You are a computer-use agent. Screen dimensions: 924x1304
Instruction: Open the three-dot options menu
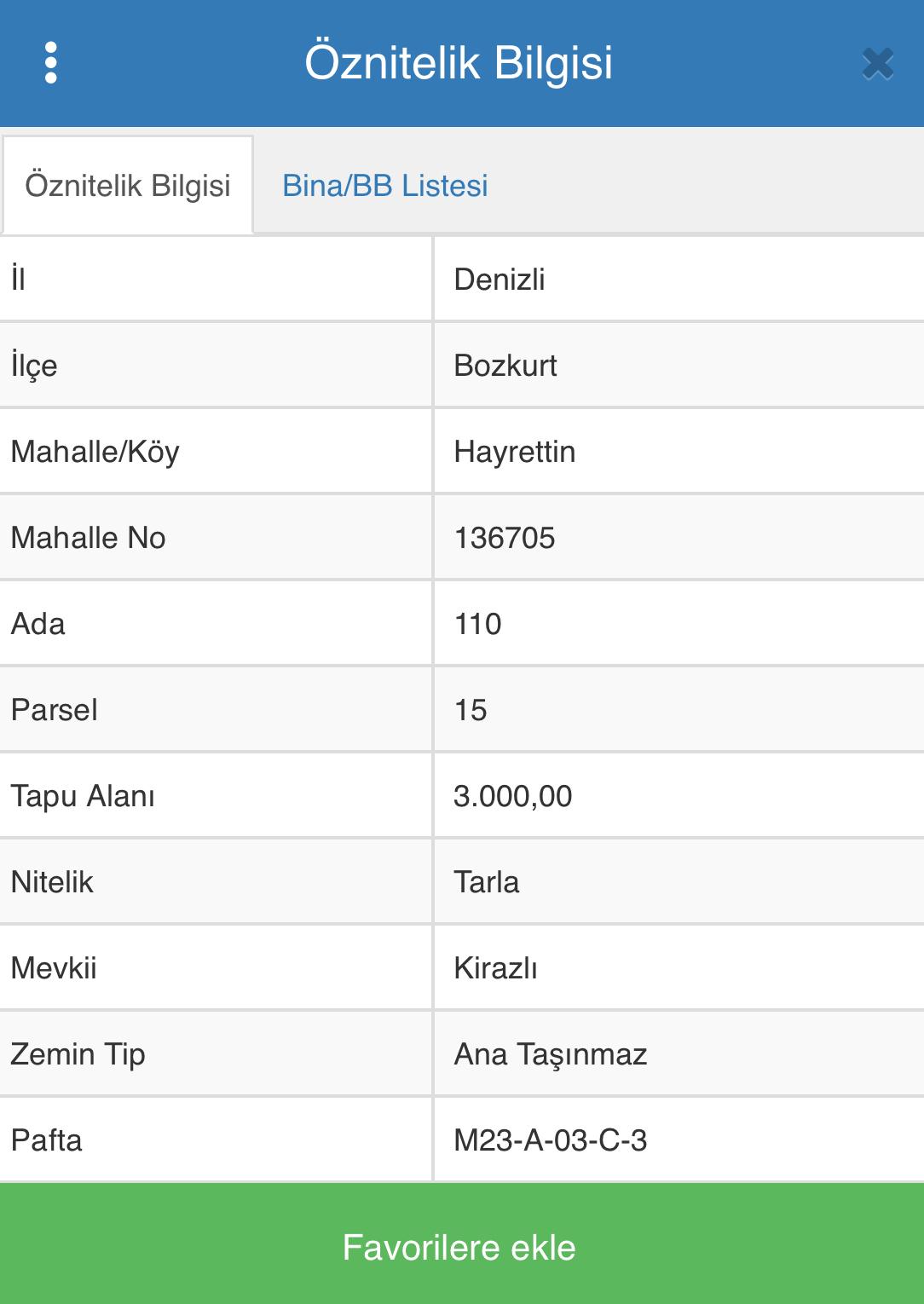51,63
